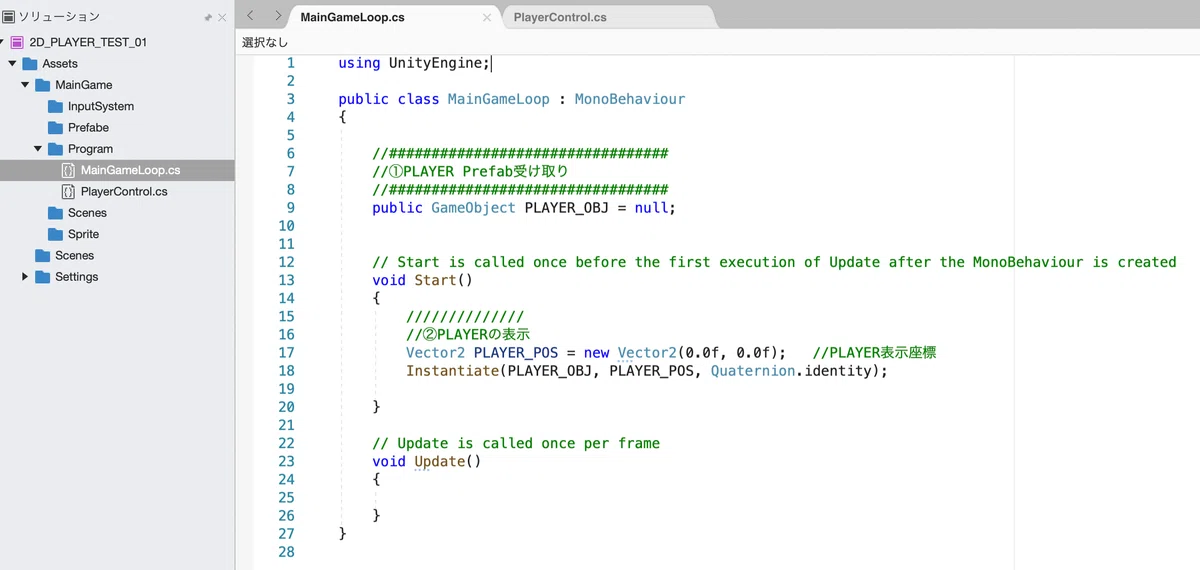
Task: Click the MainGameLoop class name in code
Action: click(x=498, y=99)
